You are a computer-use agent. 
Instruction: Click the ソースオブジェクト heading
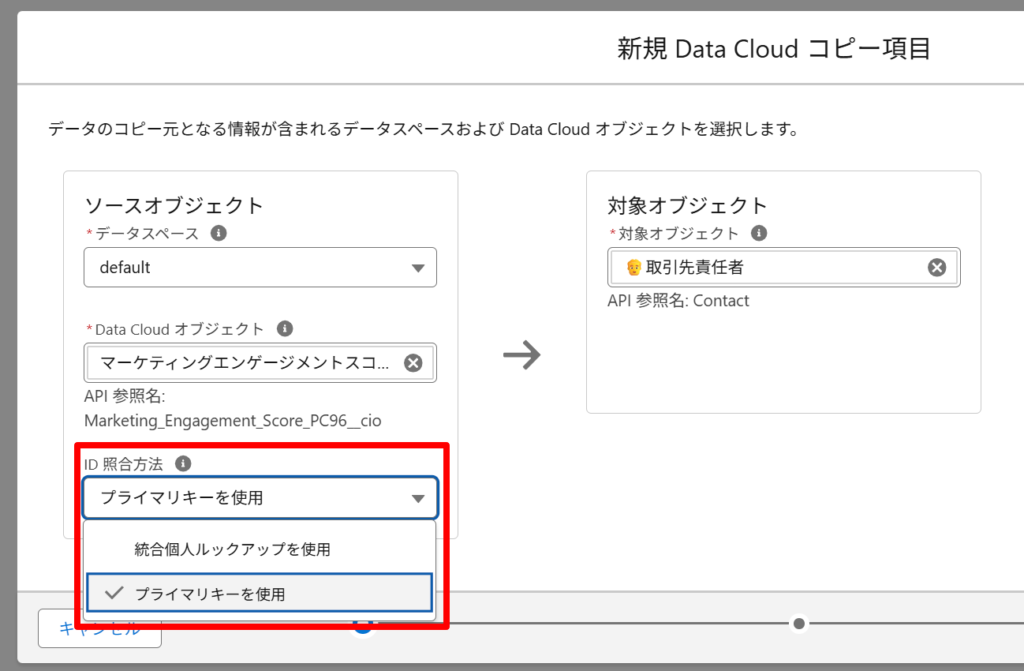coord(174,206)
